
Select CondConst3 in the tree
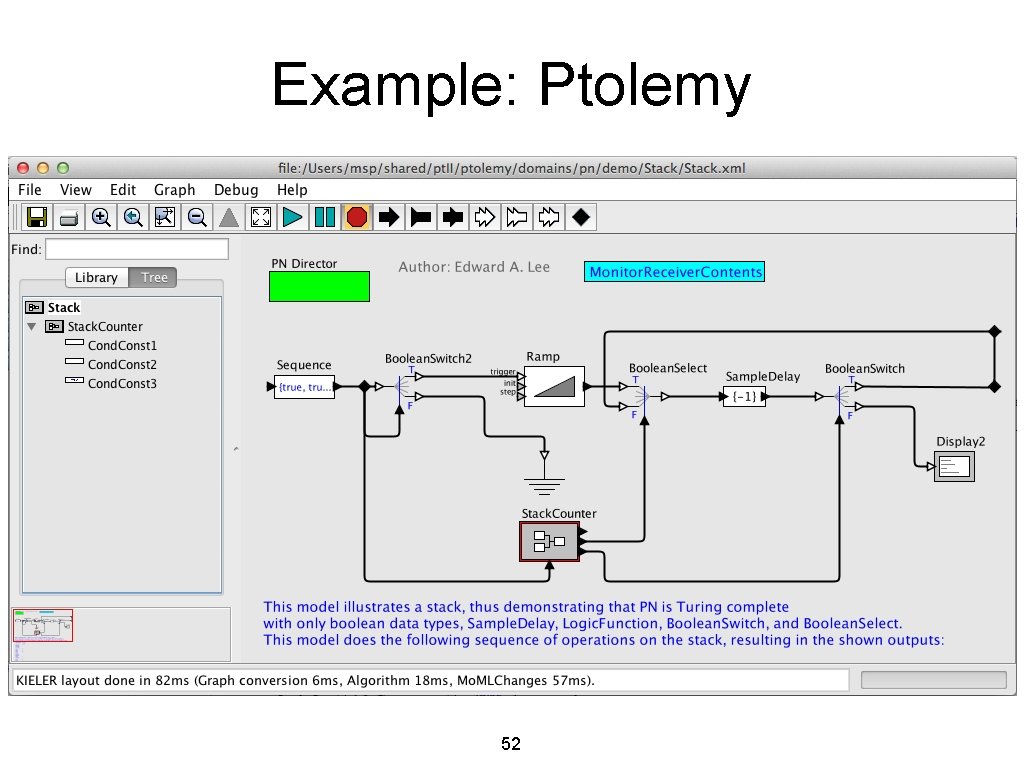(111, 383)
